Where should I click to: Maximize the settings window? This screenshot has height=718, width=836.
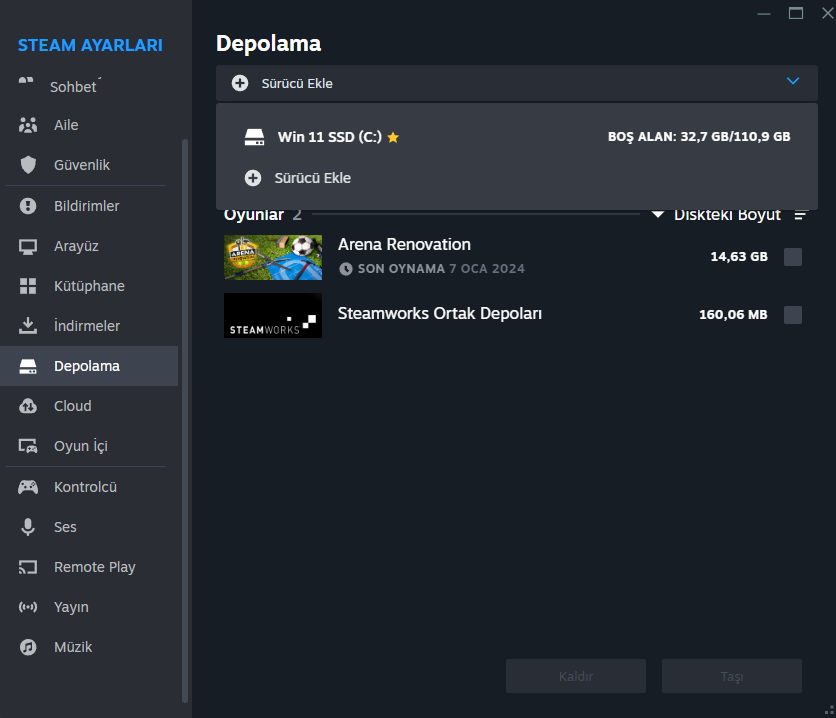pos(796,13)
